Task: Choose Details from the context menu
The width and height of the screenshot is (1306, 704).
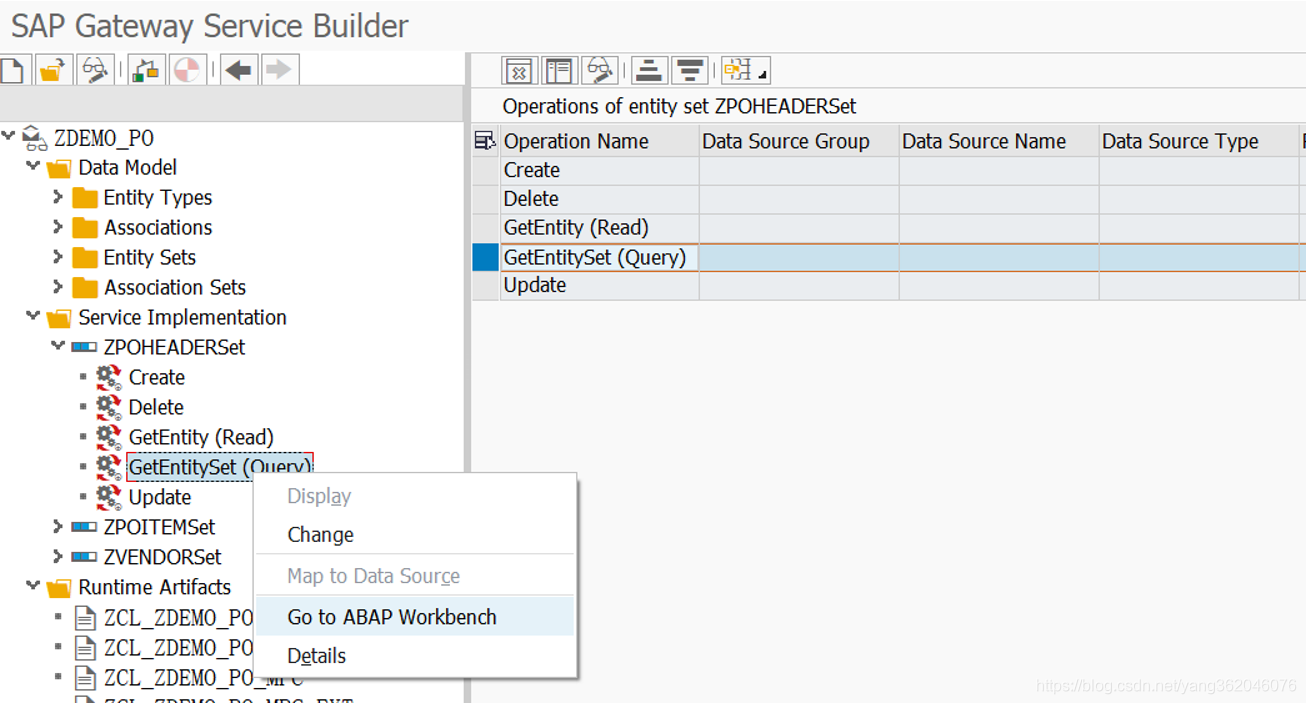Action: point(416,656)
